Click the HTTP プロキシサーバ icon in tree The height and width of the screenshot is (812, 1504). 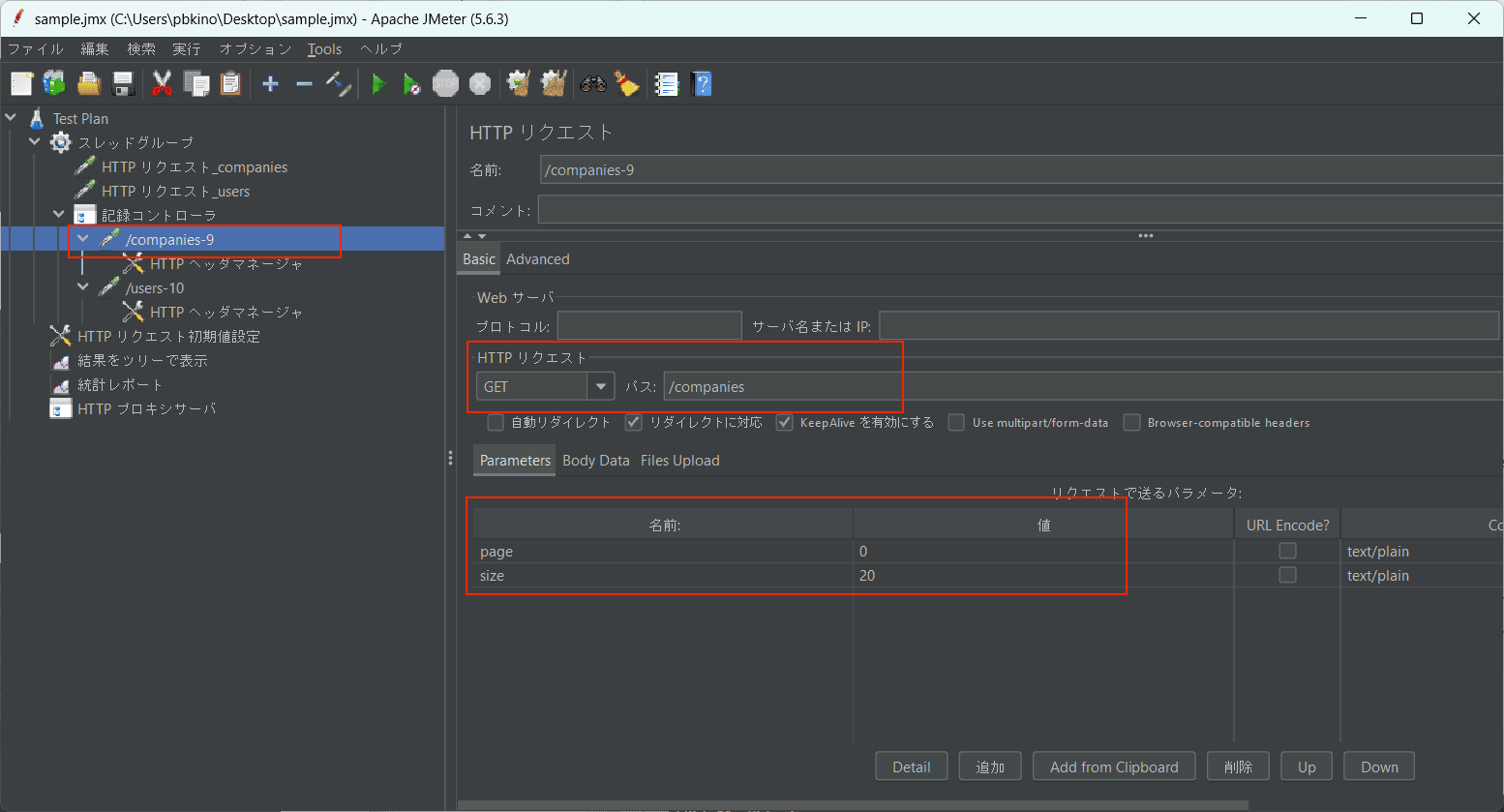[x=61, y=408]
